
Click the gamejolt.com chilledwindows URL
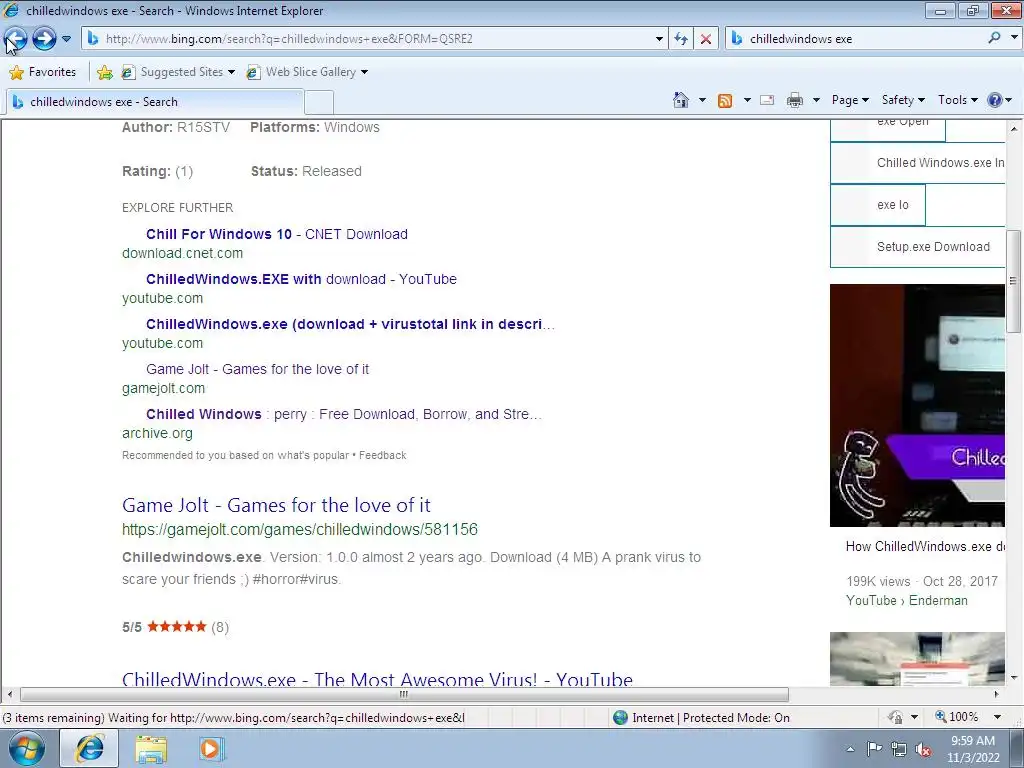click(x=300, y=529)
